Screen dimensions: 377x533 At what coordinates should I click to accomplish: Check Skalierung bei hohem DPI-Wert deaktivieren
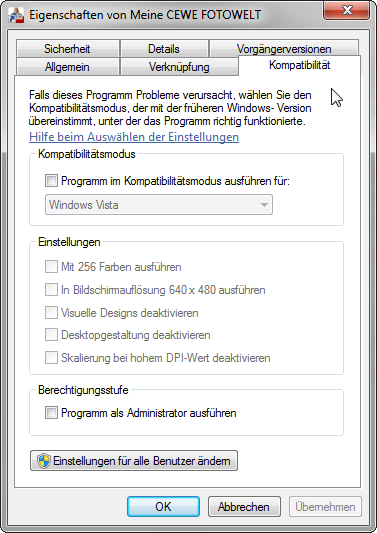(51, 358)
